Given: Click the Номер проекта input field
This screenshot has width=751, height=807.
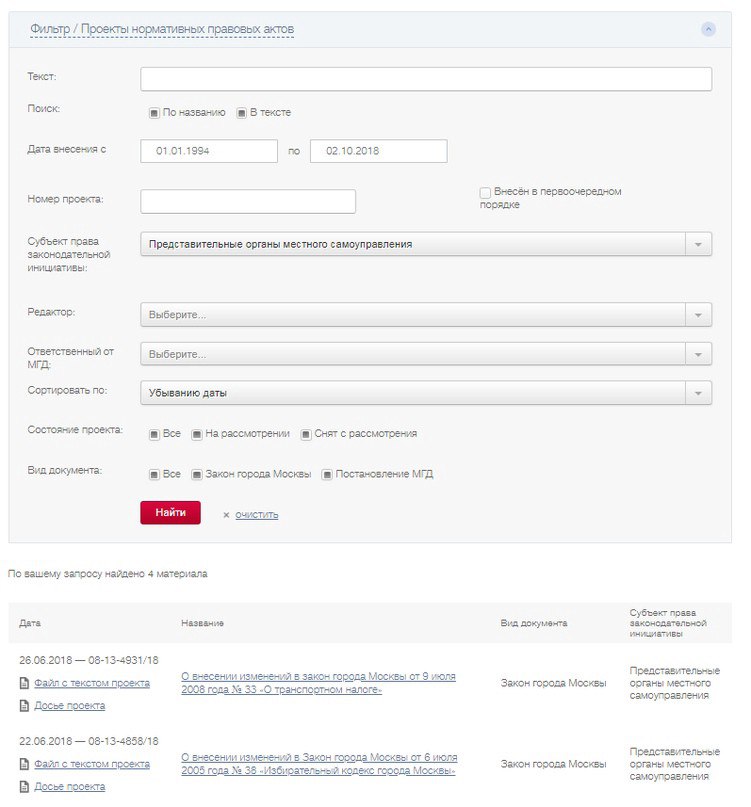Looking at the screenshot, I should [x=248, y=201].
